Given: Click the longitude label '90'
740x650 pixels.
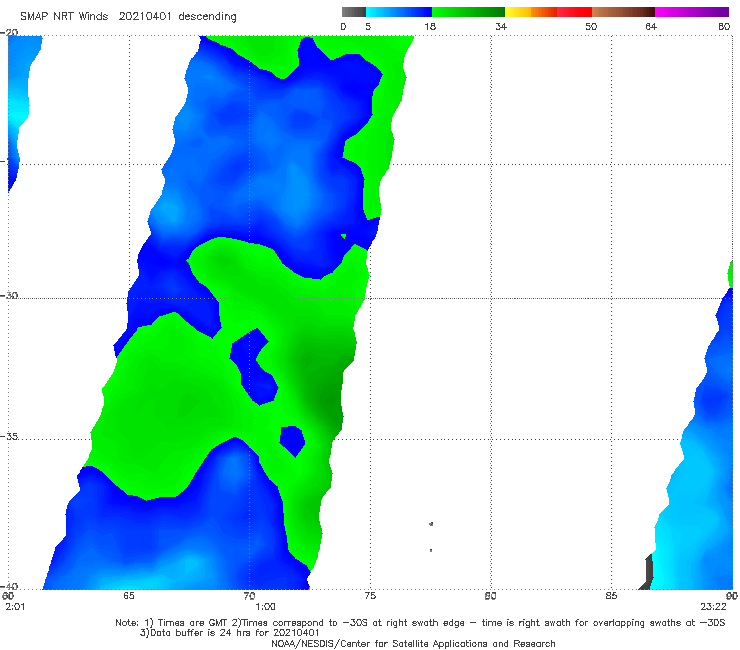Looking at the screenshot, I should pyautogui.click(x=732, y=596).
